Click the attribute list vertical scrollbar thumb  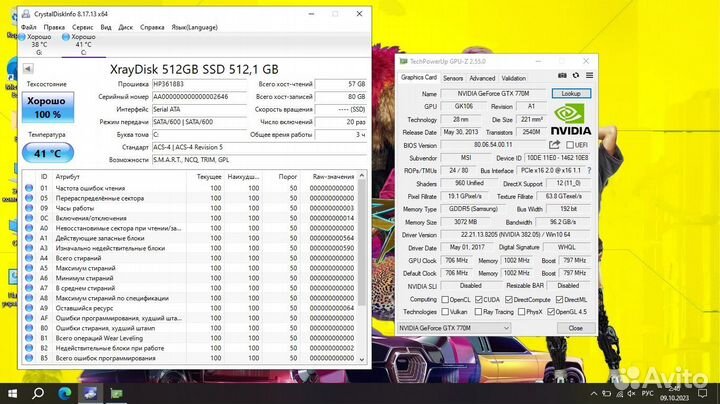coord(362,242)
